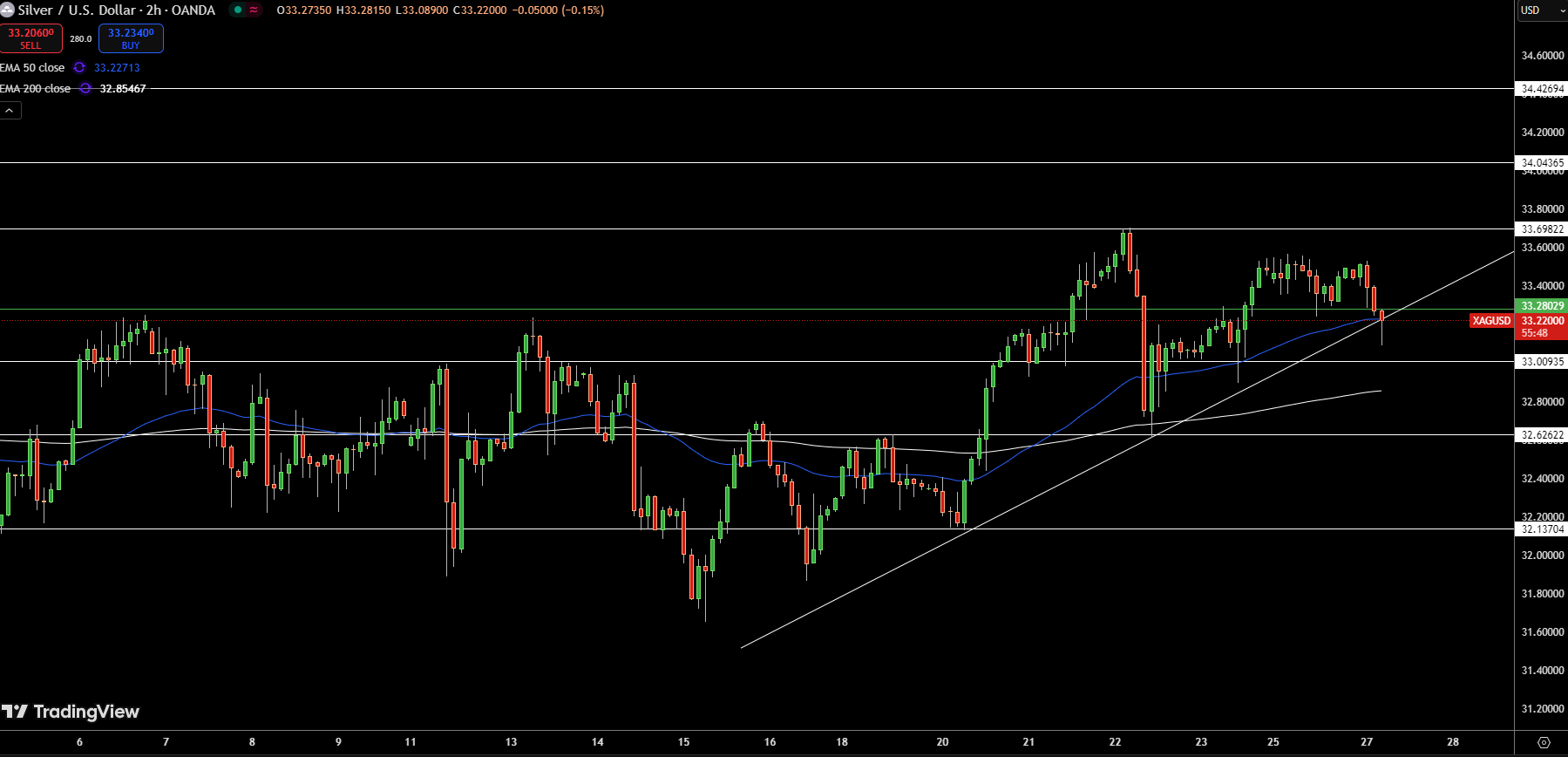Collapse the indicator legend with the chevron
Screen dimensions: 1568x757
click(10, 111)
